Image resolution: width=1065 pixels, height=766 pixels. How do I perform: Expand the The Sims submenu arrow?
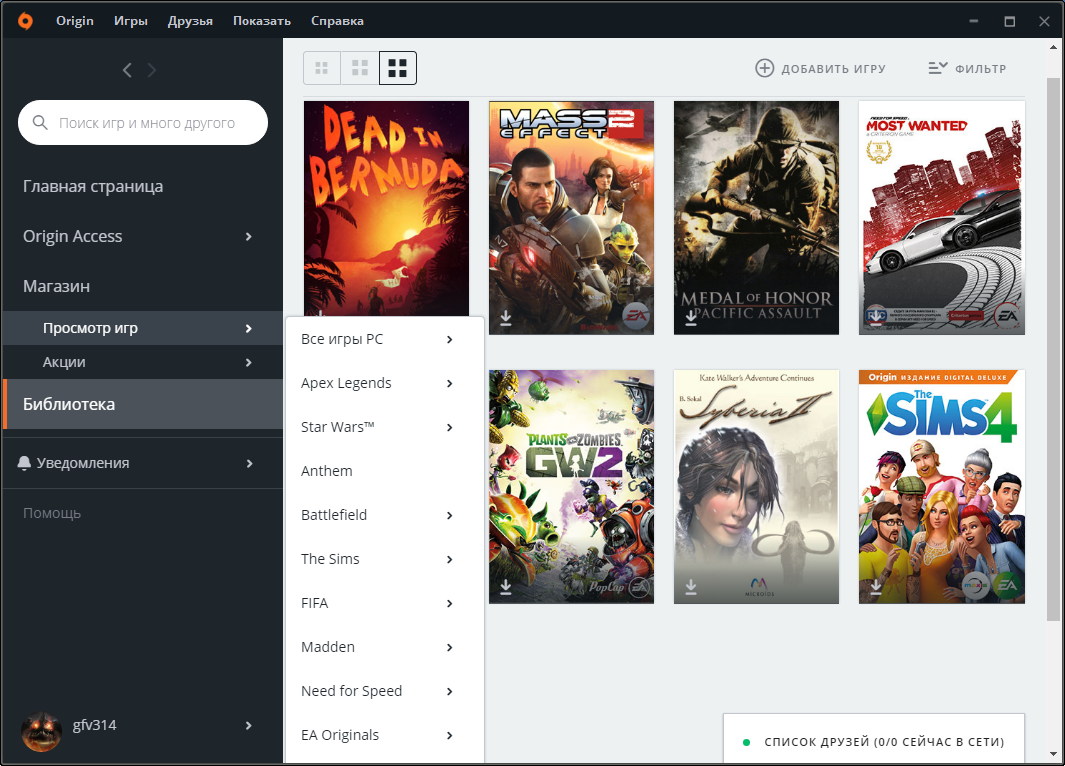450,560
